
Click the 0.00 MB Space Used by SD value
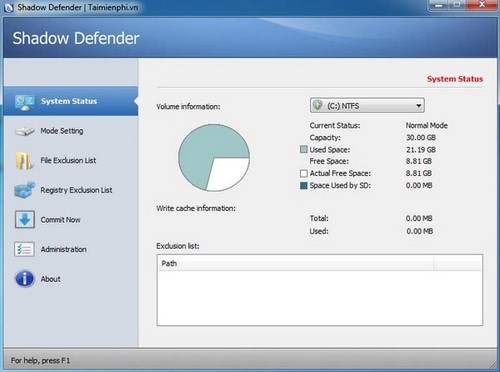[x=419, y=185]
